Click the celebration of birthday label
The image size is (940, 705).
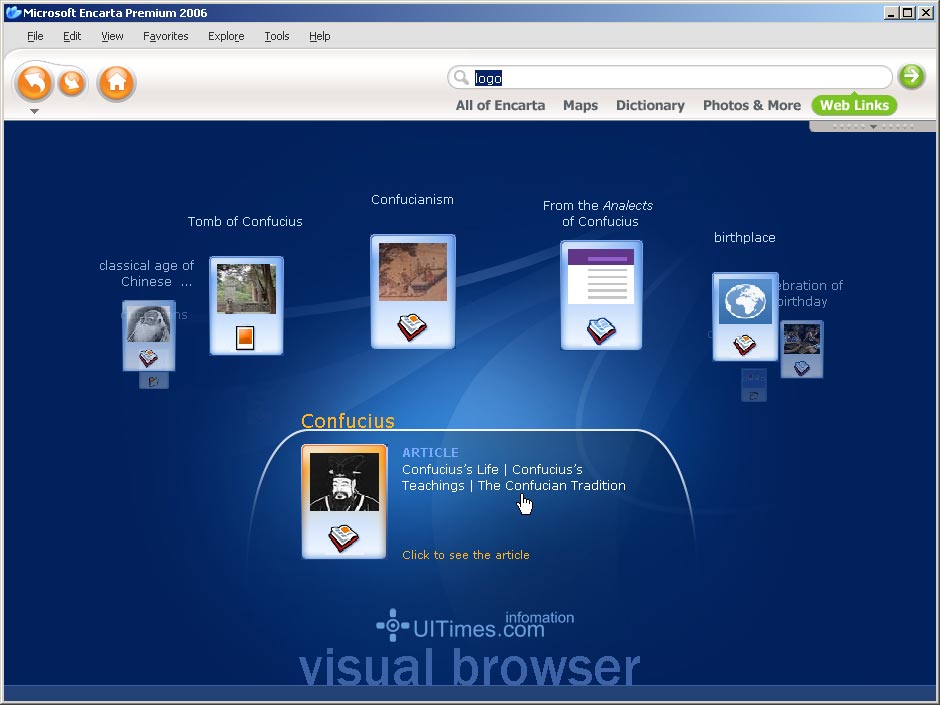pyautogui.click(x=810, y=293)
